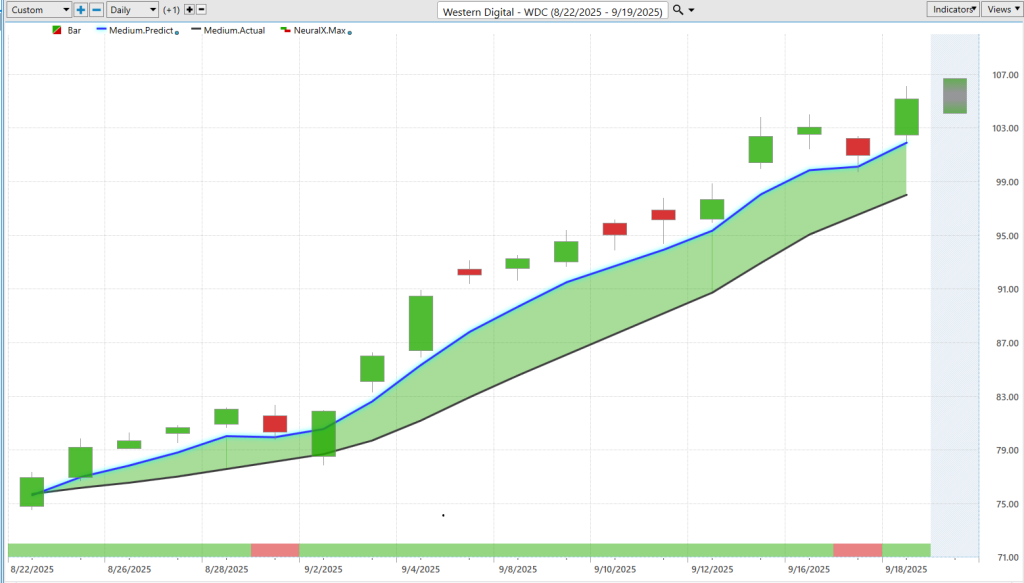Image resolution: width=1024 pixels, height=583 pixels.
Task: Toggle the NeuralX.Max legend label
Action: tap(320, 31)
